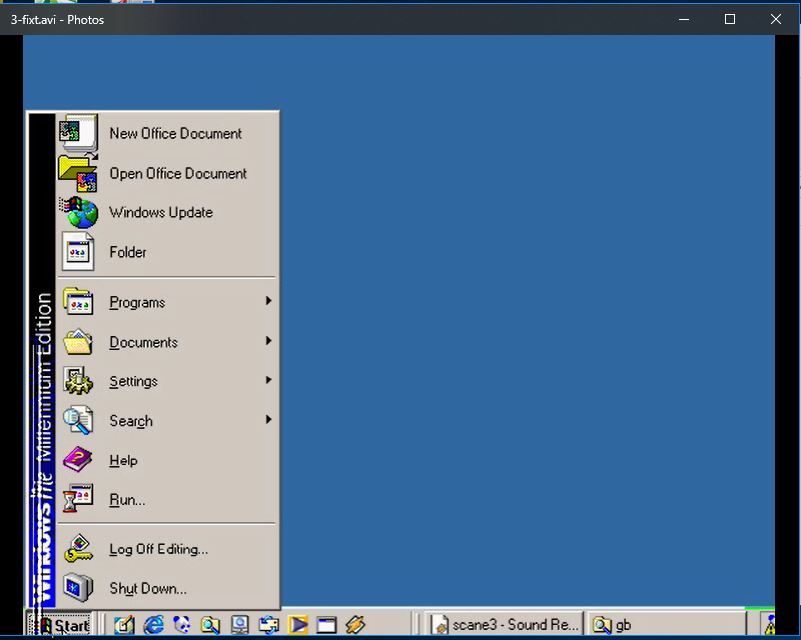Click the Open Office Document folder icon
The width and height of the screenshot is (801, 640).
coord(78,173)
